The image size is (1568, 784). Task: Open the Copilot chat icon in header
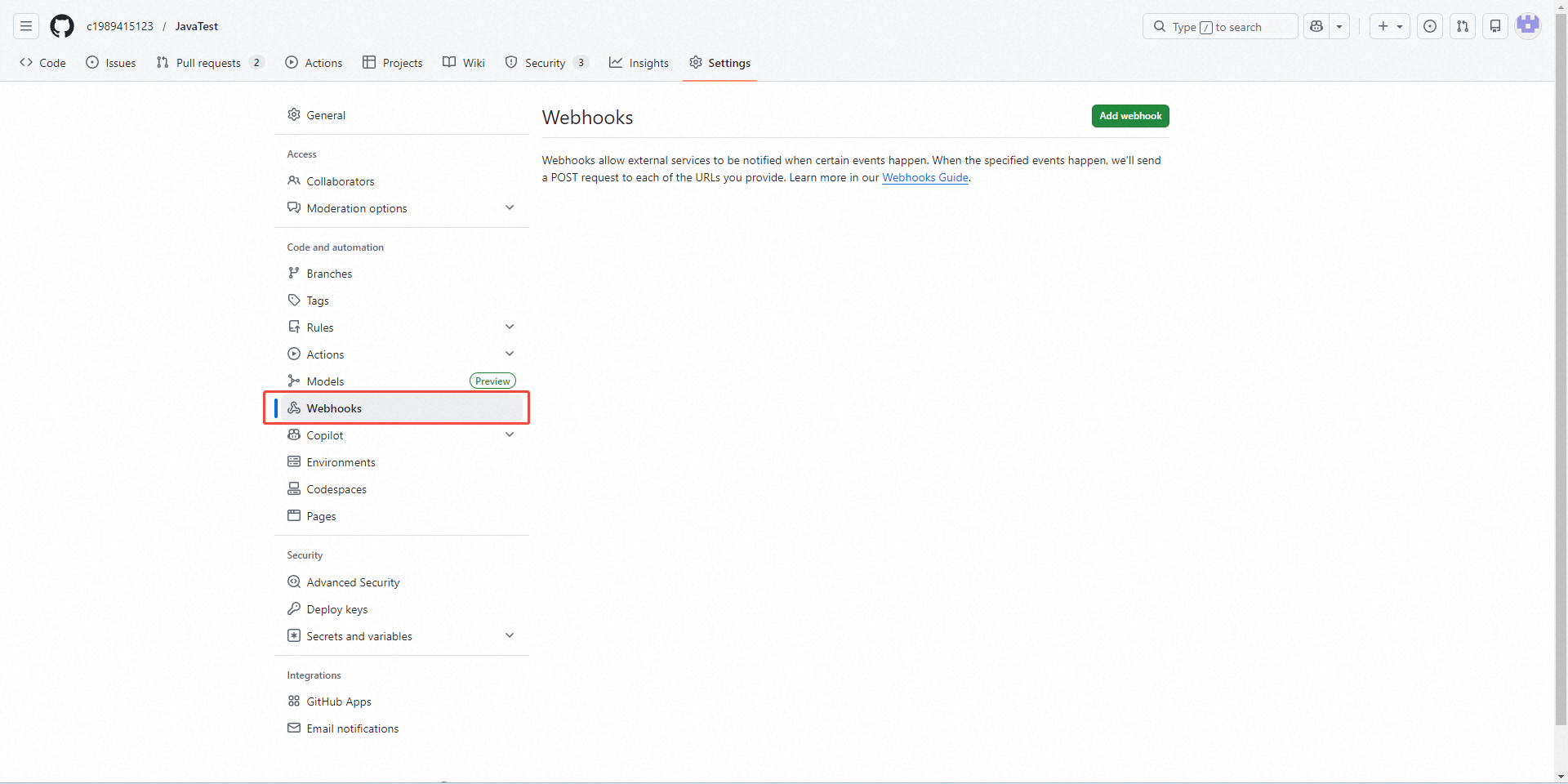click(x=1316, y=26)
